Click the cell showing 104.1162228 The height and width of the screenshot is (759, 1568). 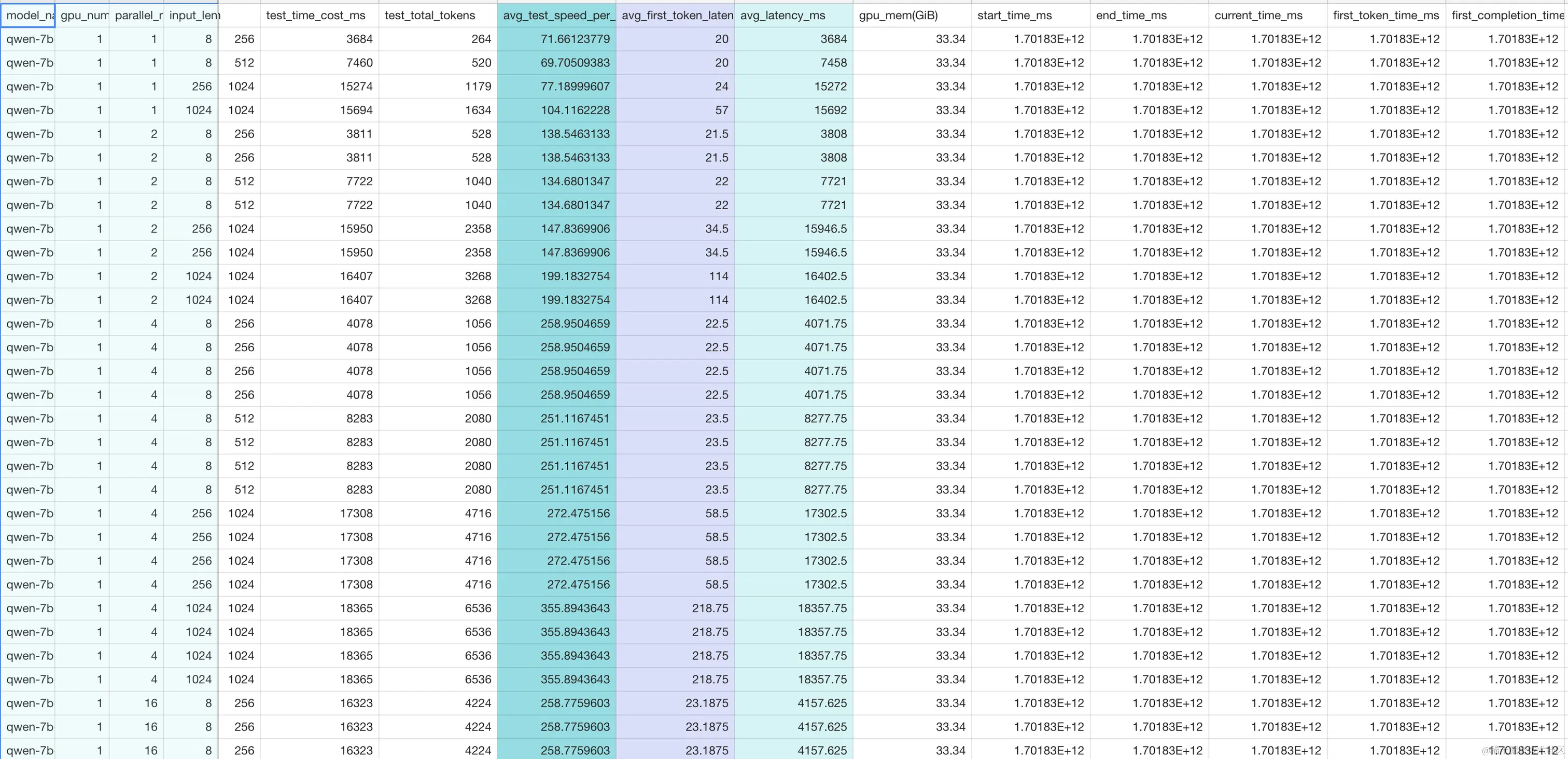tap(575, 111)
